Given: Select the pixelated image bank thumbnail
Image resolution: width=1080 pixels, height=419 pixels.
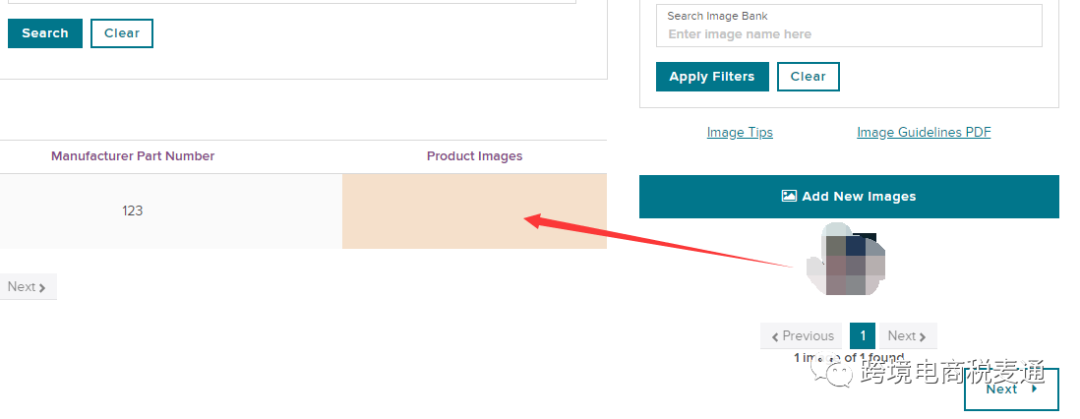Looking at the screenshot, I should [x=846, y=259].
